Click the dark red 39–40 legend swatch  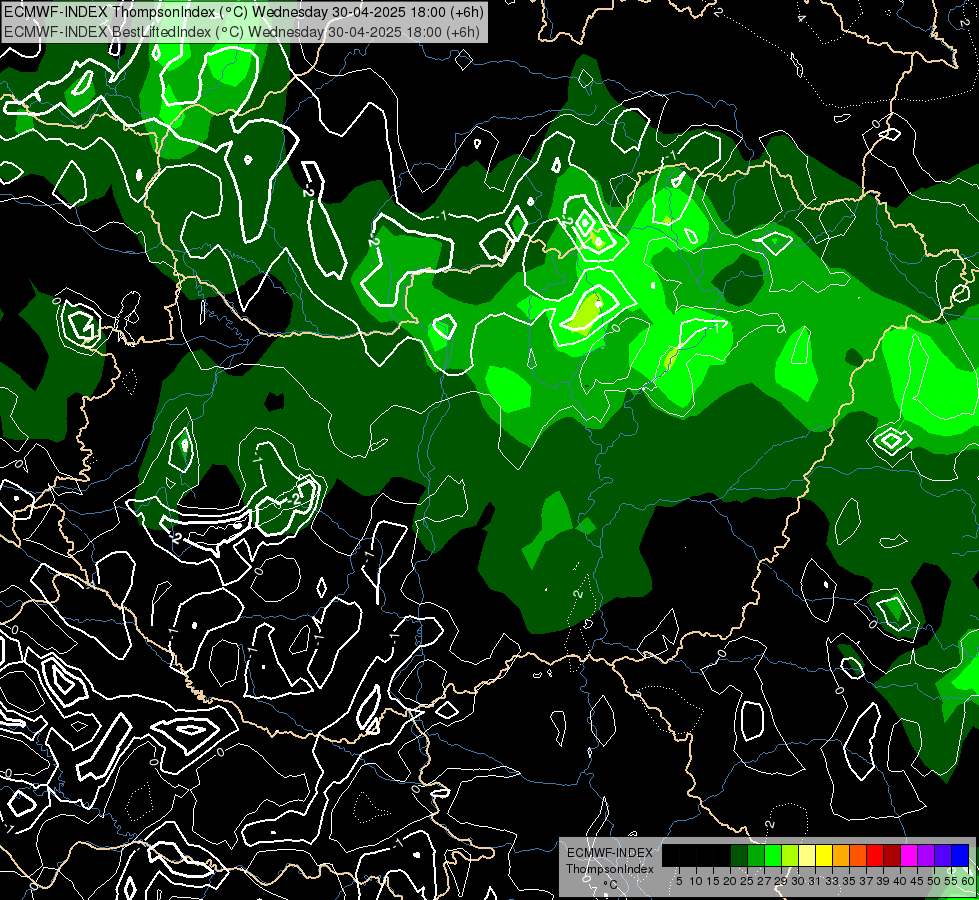pyautogui.click(x=892, y=856)
